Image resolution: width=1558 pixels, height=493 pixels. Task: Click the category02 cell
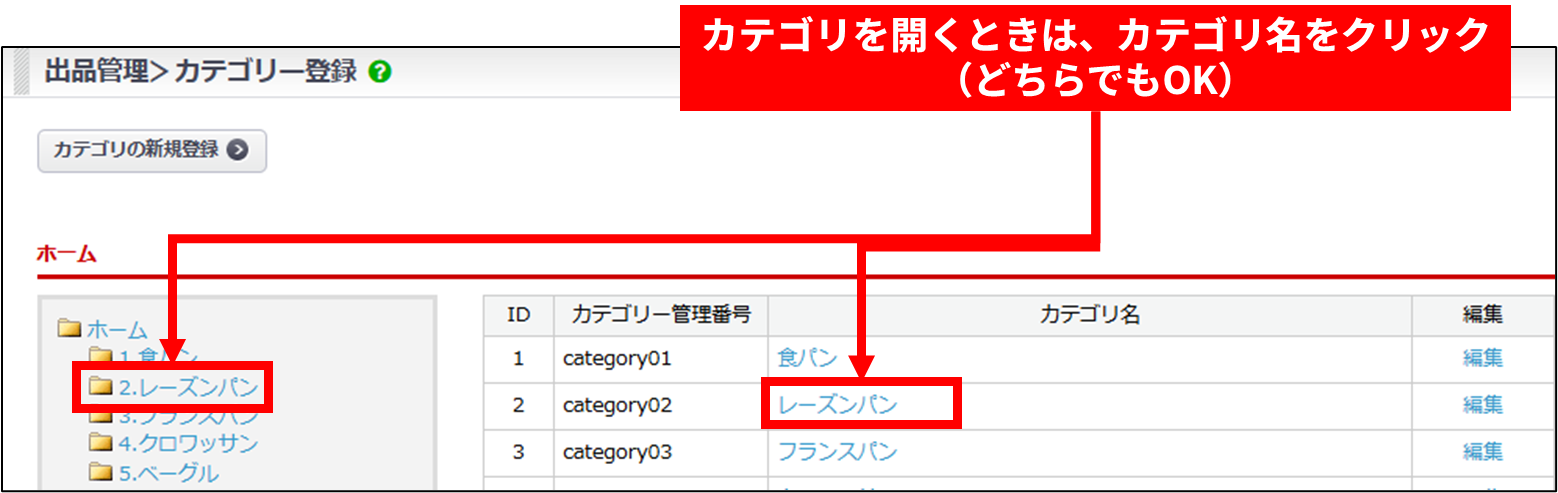661,404
